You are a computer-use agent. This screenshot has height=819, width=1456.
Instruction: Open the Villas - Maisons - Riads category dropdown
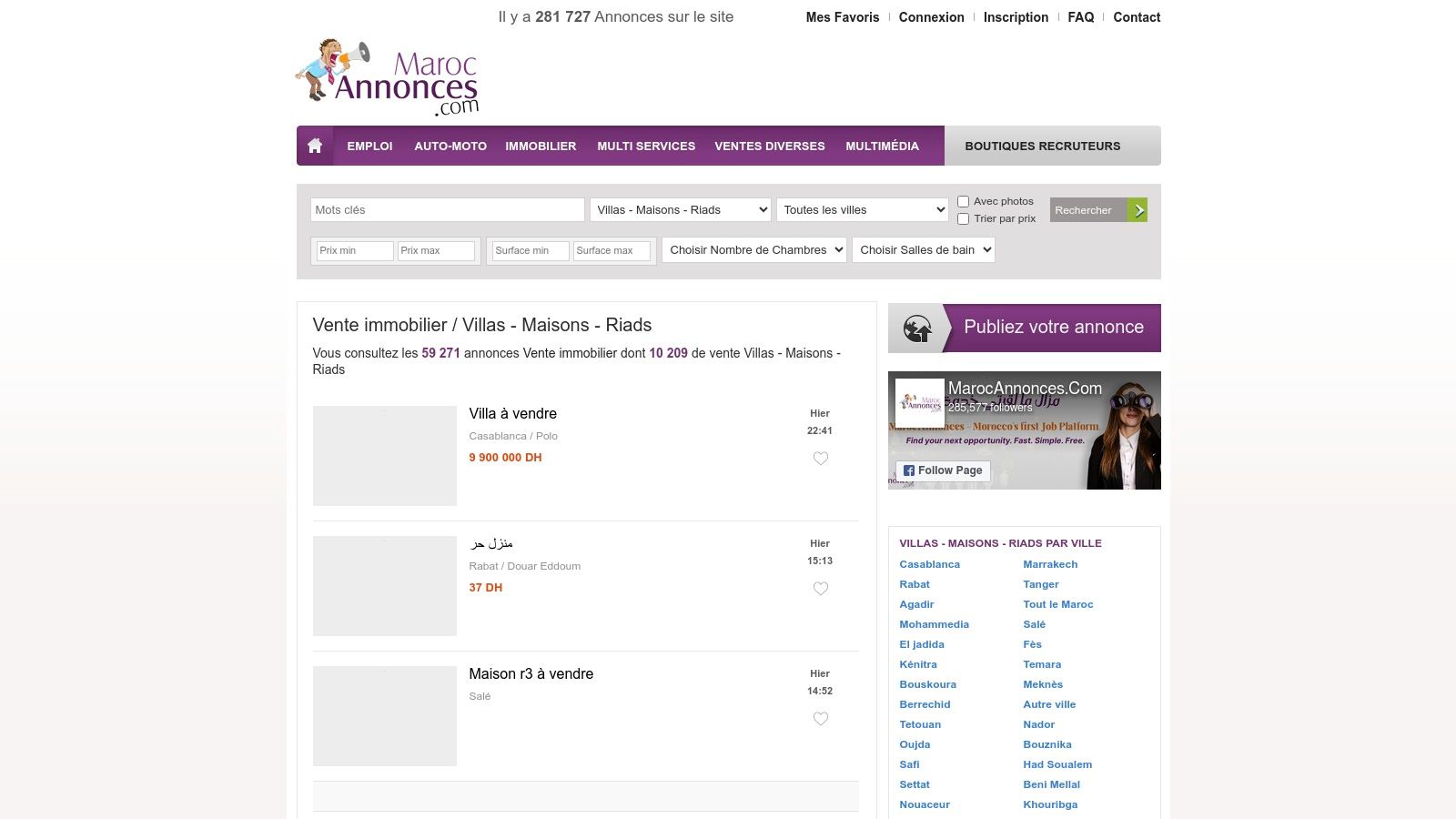(x=681, y=210)
